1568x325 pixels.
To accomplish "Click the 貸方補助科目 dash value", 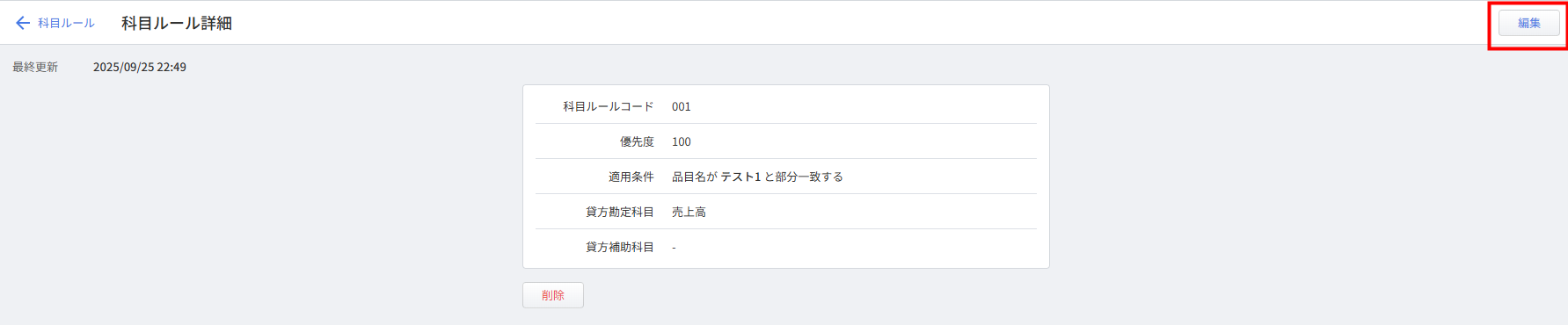I will [x=675, y=248].
